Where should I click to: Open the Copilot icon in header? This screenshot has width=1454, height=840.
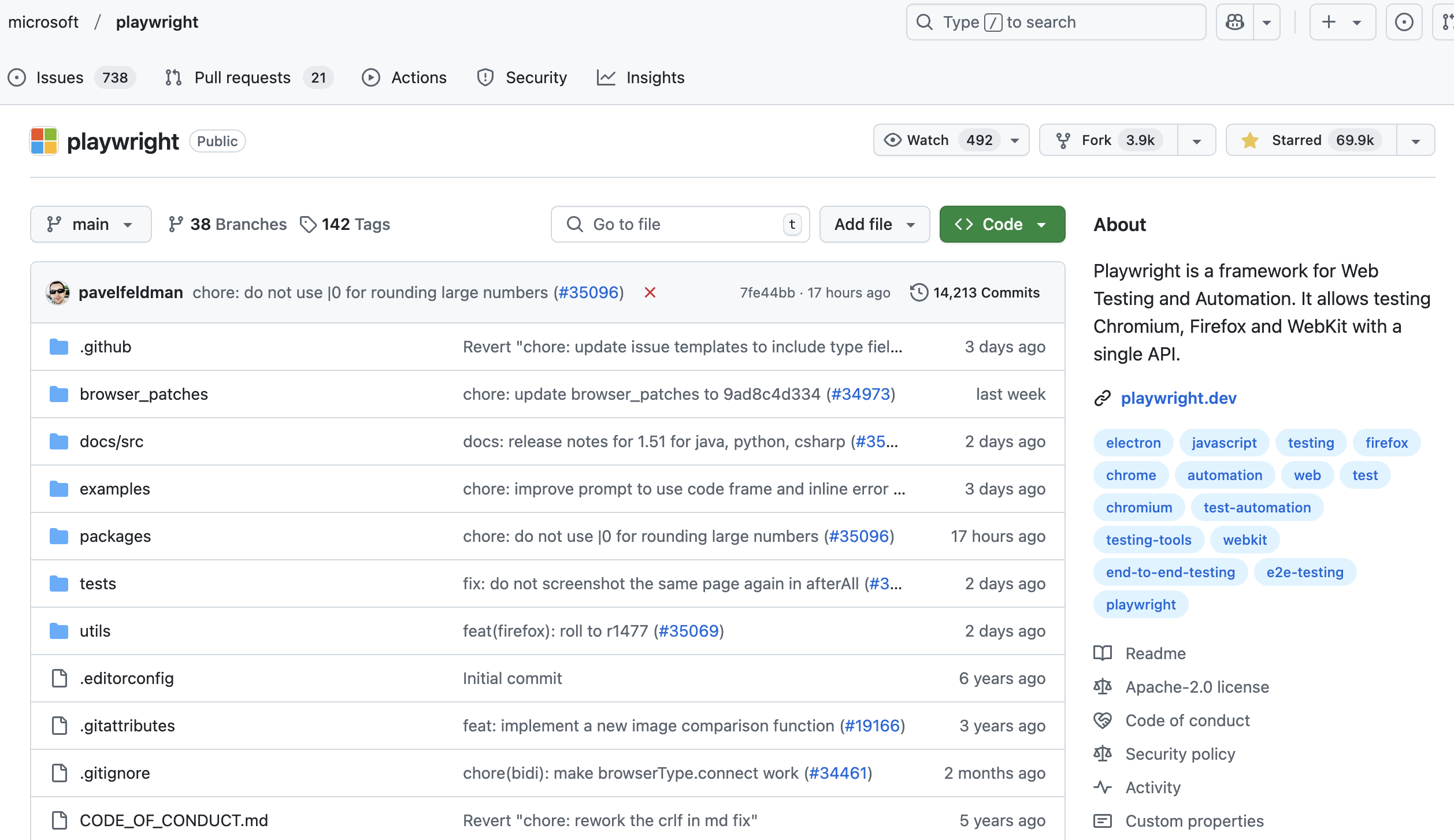[x=1235, y=23]
